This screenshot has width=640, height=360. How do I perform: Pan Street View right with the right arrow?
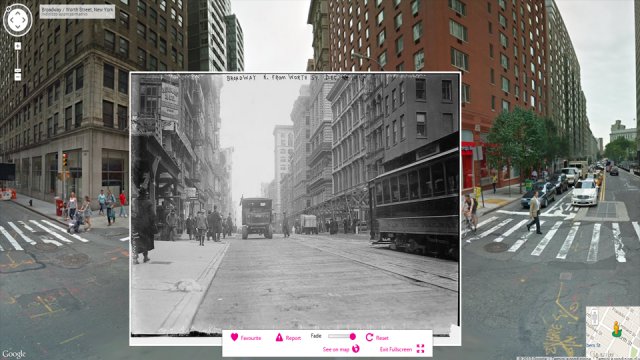[25, 20]
